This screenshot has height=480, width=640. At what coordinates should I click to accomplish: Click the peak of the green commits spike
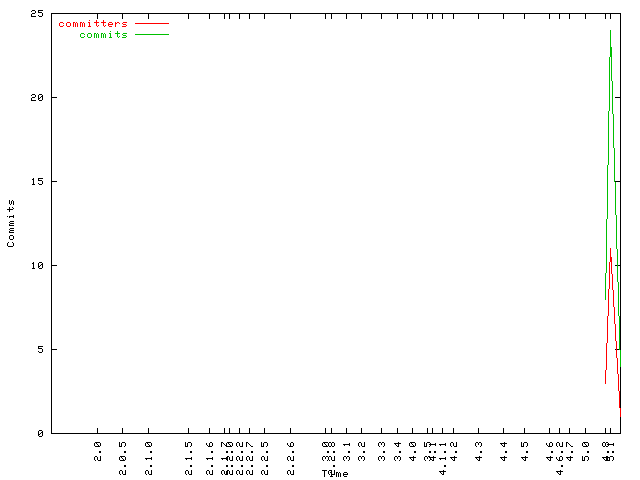pyautogui.click(x=610, y=31)
